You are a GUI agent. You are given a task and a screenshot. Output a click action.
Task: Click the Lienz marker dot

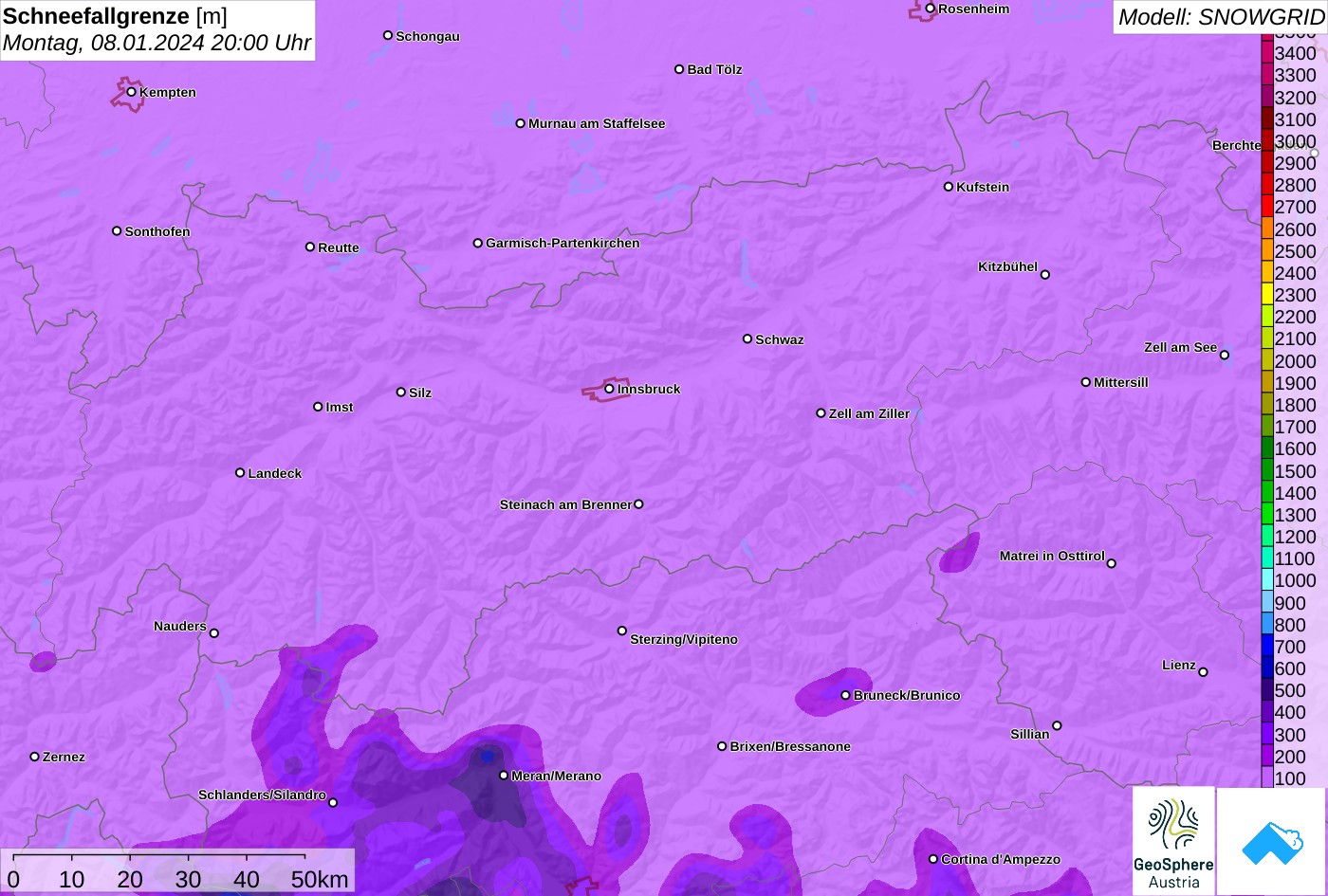pyautogui.click(x=1204, y=672)
